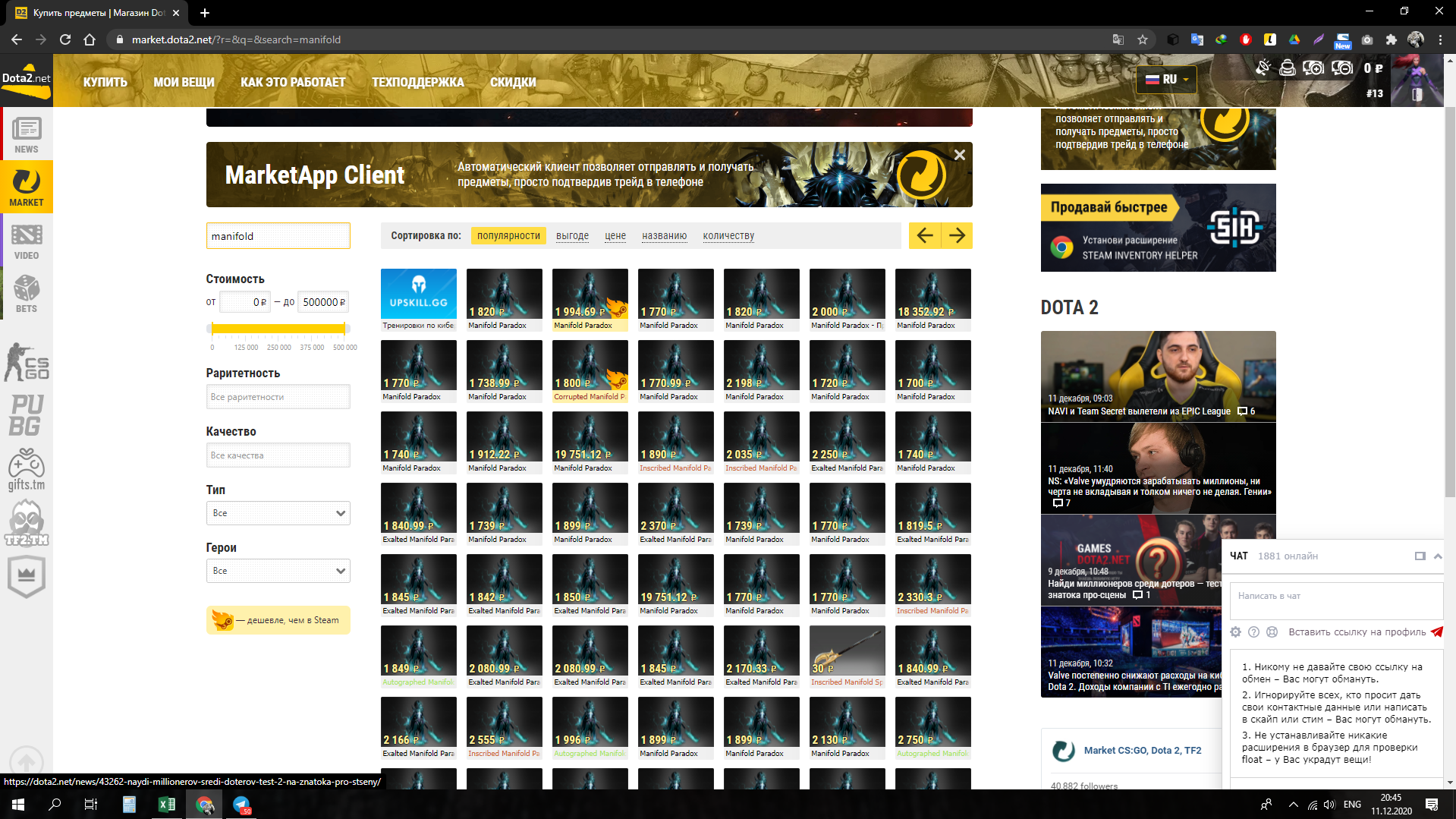Viewport: 1456px width, 819px height.
Task: Click the withdraw funds money-minus icon
Action: pyautogui.click(x=1342, y=68)
